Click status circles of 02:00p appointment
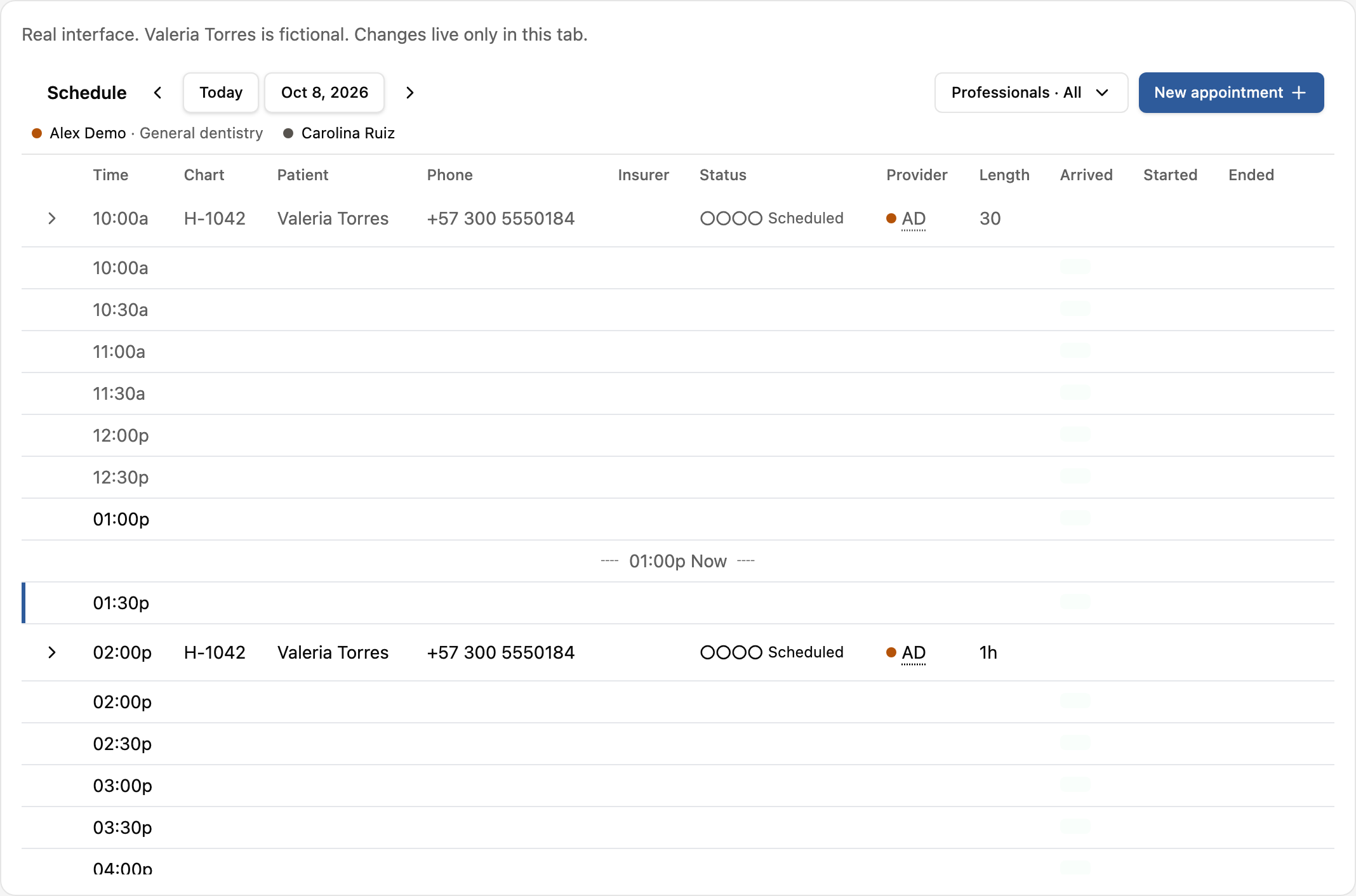The image size is (1356, 896). click(731, 652)
